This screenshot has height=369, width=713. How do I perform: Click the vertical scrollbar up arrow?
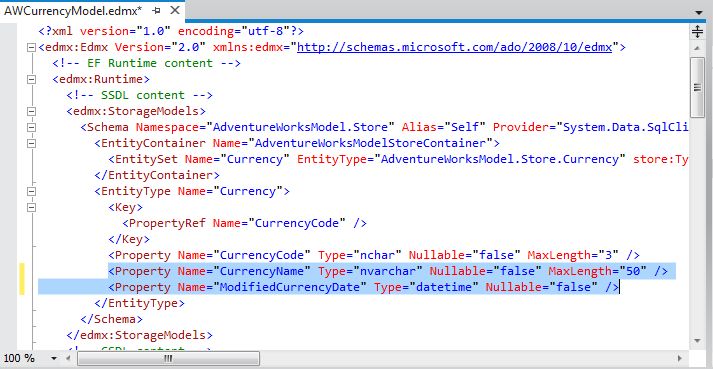tap(697, 48)
